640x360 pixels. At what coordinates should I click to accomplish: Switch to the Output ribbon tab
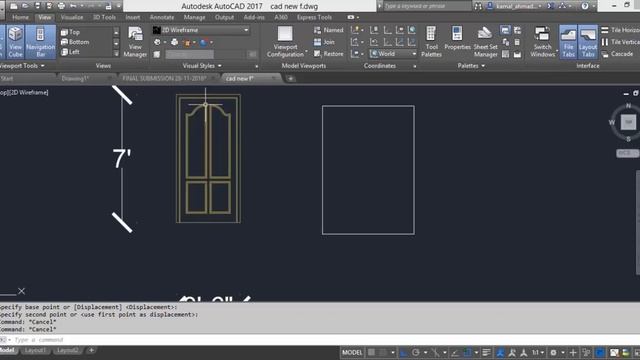[224, 18]
